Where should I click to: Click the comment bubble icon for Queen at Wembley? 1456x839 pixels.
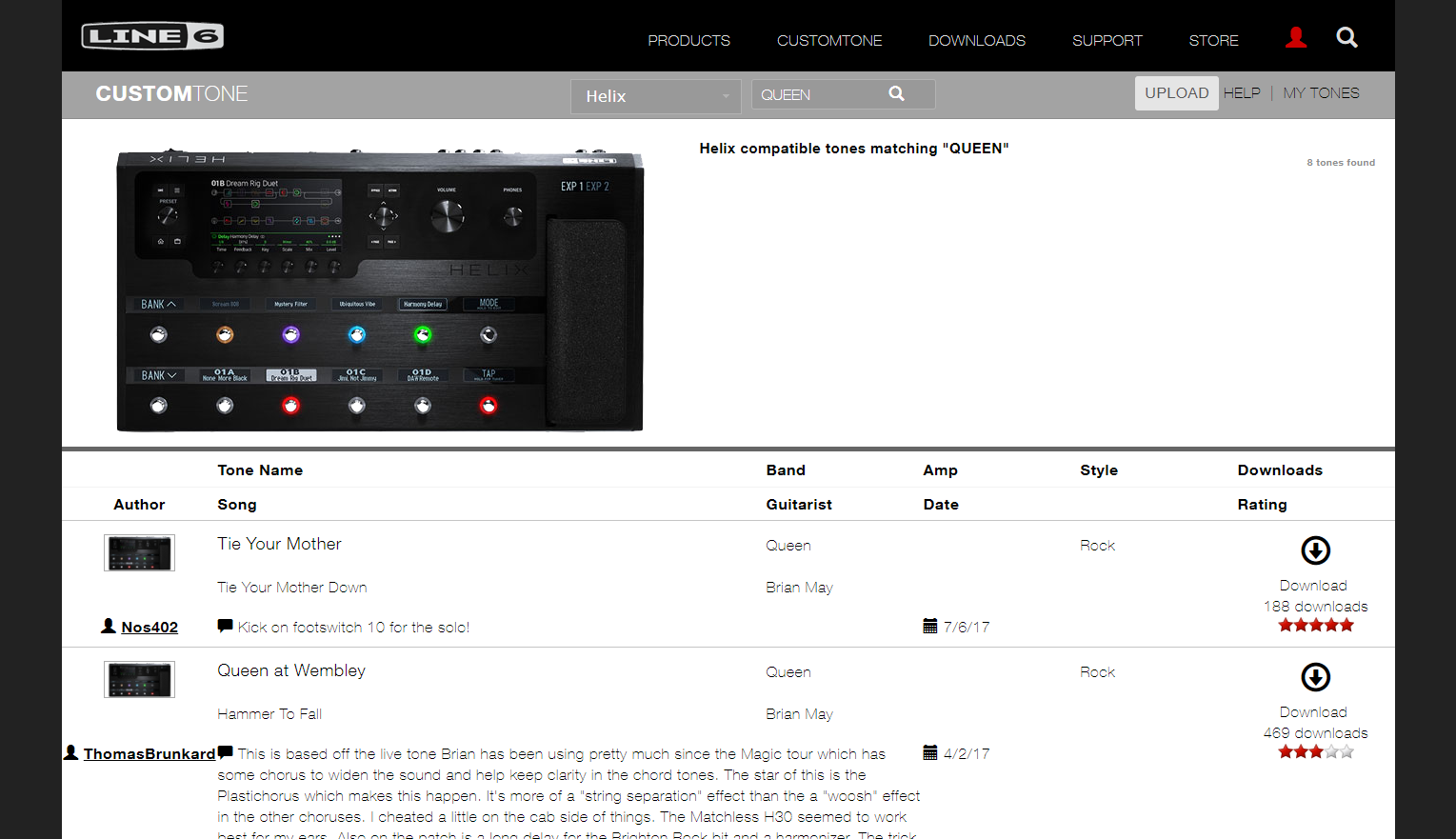click(225, 752)
